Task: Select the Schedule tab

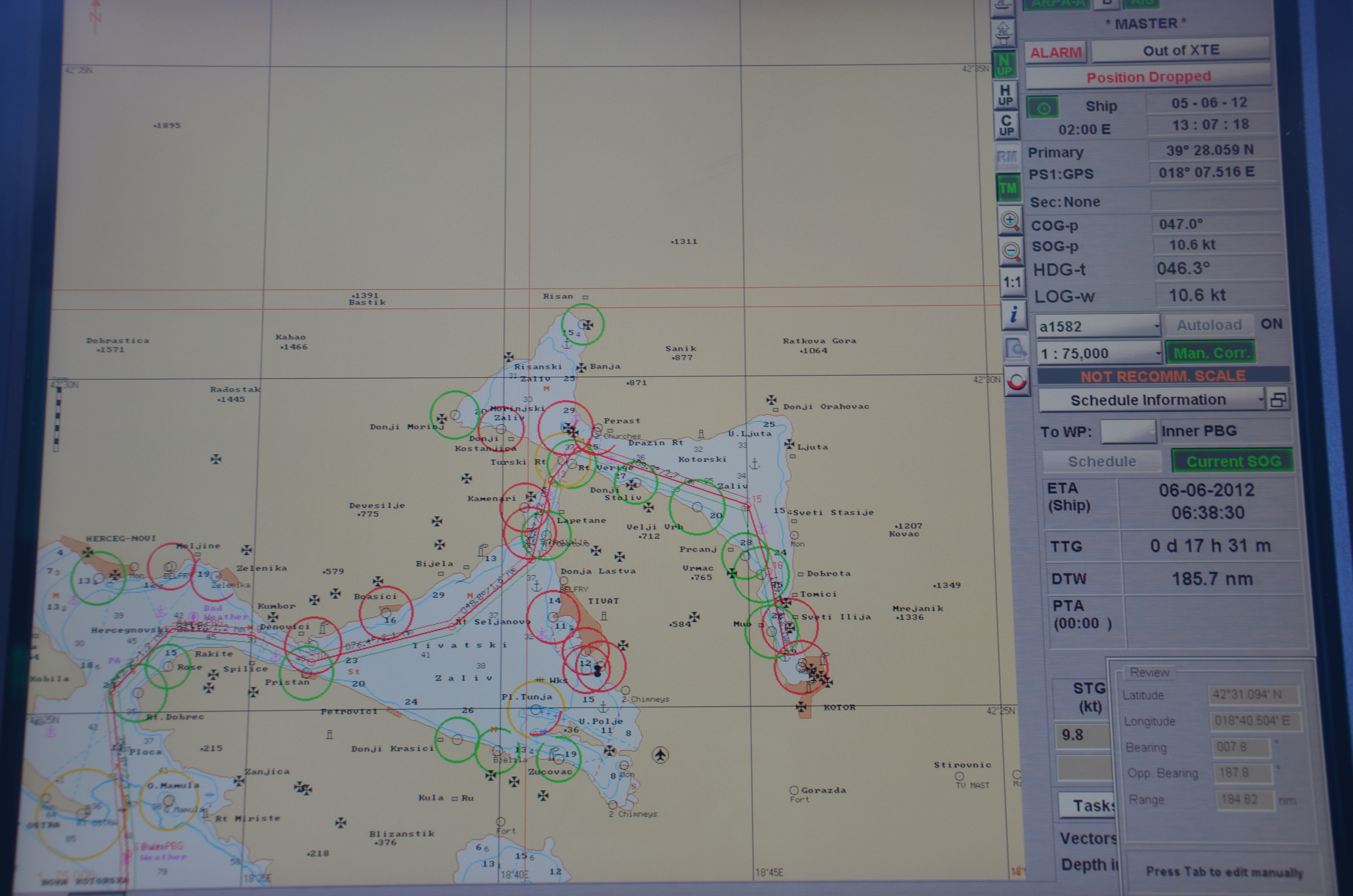Action: [x=1102, y=462]
